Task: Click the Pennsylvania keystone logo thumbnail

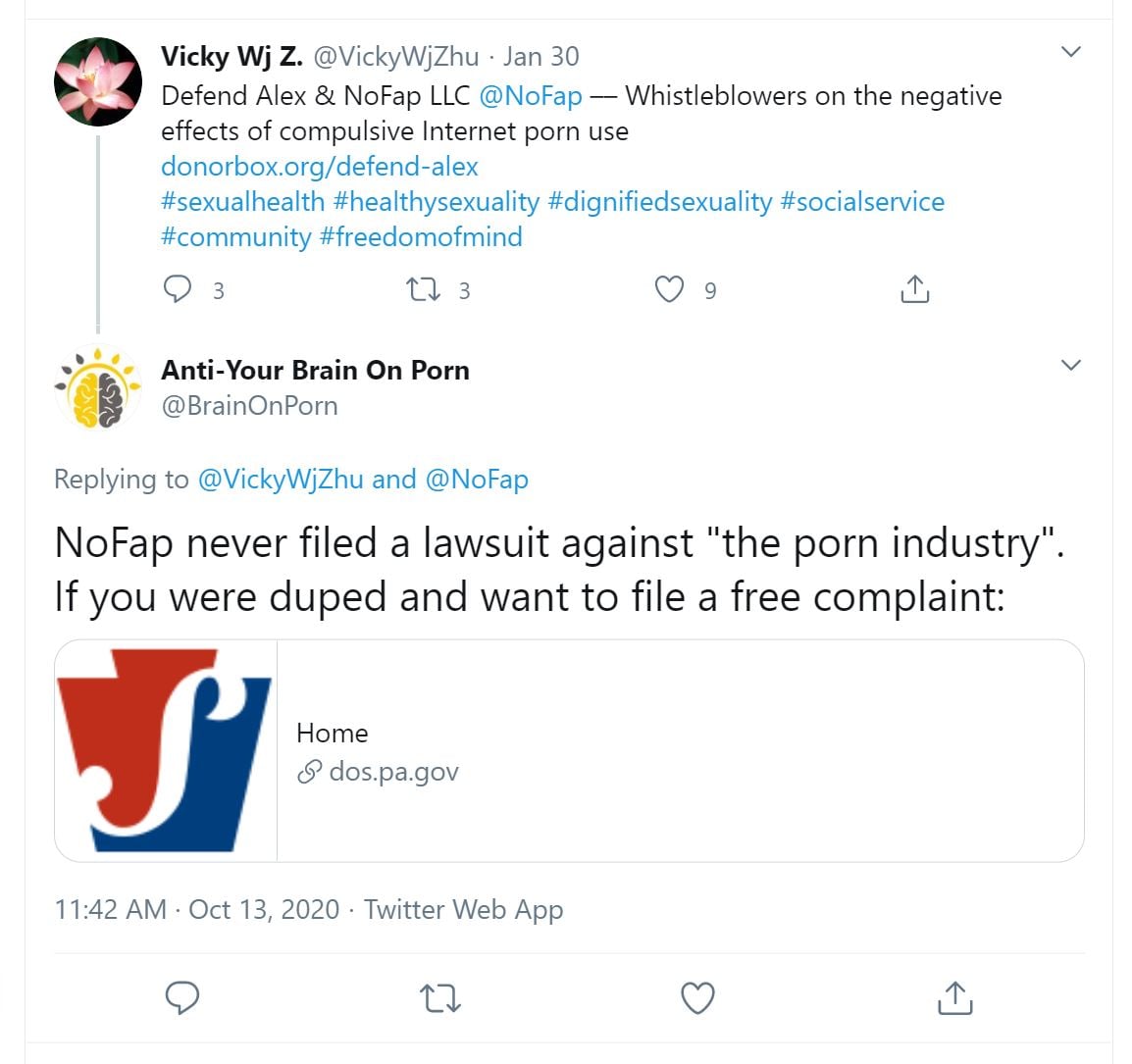Action: click(x=166, y=751)
